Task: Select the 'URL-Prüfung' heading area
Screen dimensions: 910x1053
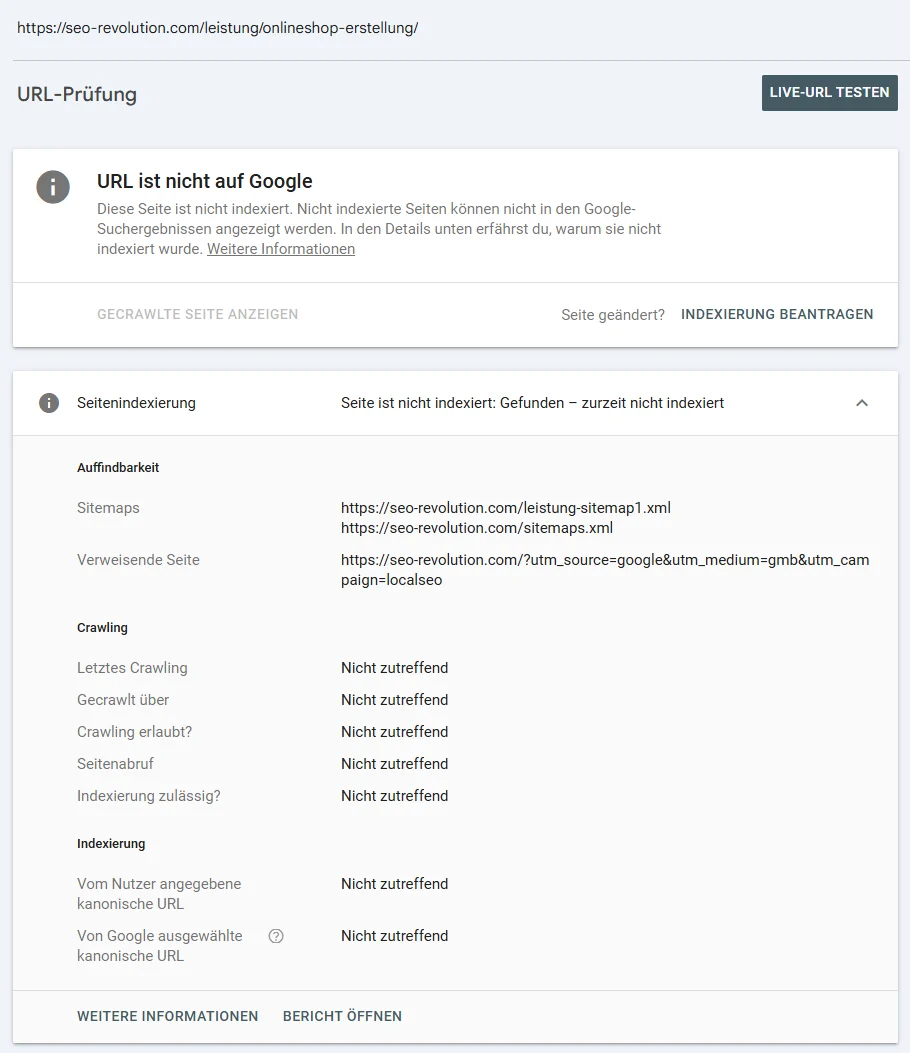Action: click(76, 94)
